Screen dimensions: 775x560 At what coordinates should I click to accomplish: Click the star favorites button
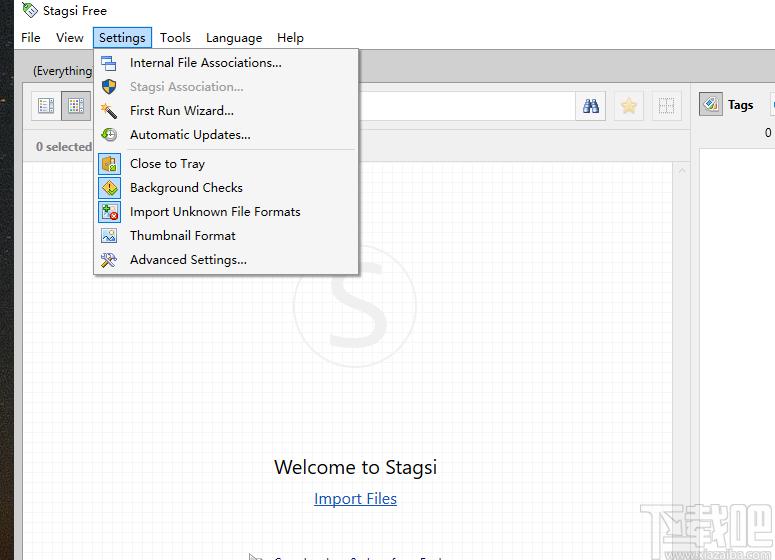point(629,106)
